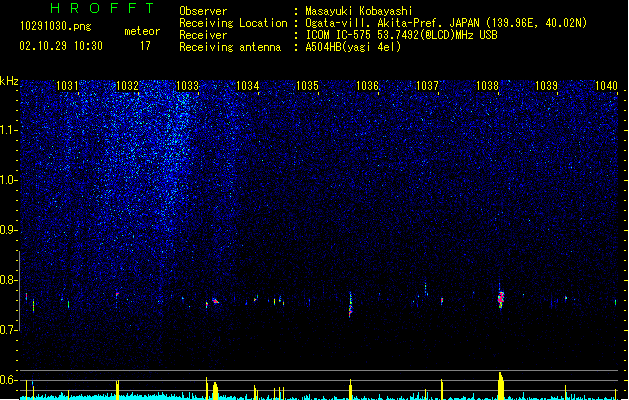Select the file name 10291030.png

coord(56,26)
